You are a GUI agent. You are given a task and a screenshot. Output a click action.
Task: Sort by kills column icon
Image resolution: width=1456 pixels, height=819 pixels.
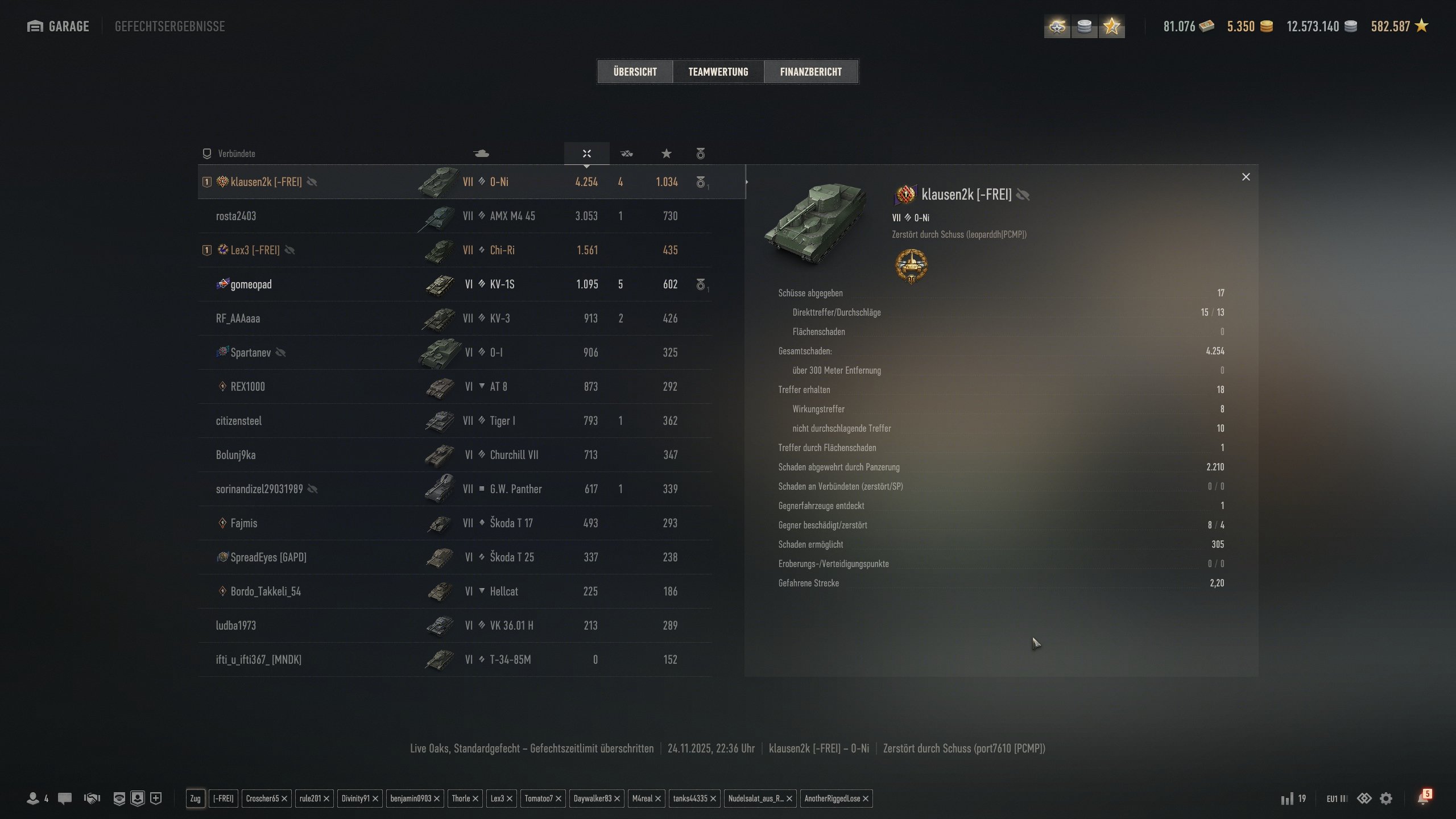[626, 154]
